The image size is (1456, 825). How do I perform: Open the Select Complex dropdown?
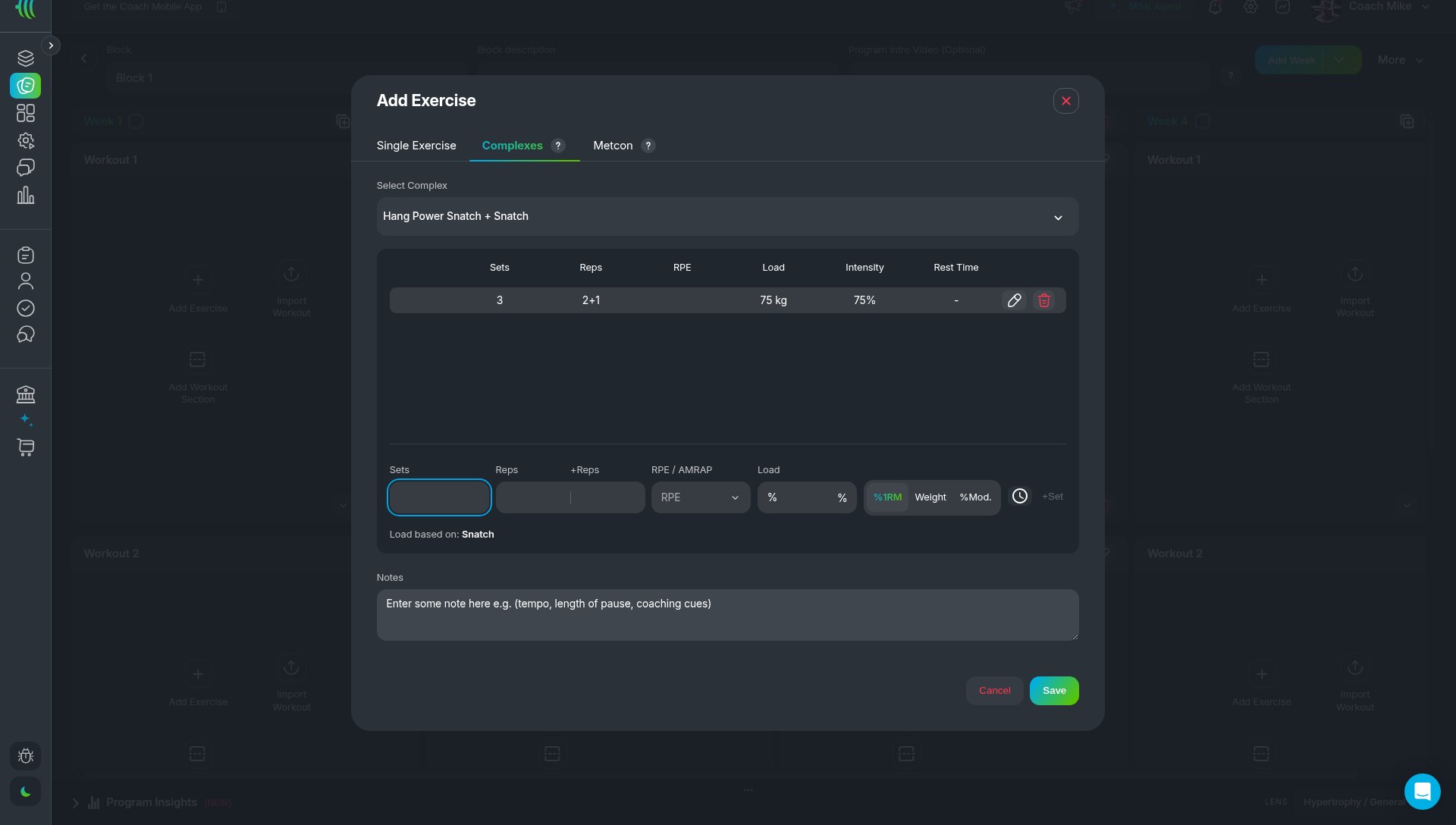727,217
